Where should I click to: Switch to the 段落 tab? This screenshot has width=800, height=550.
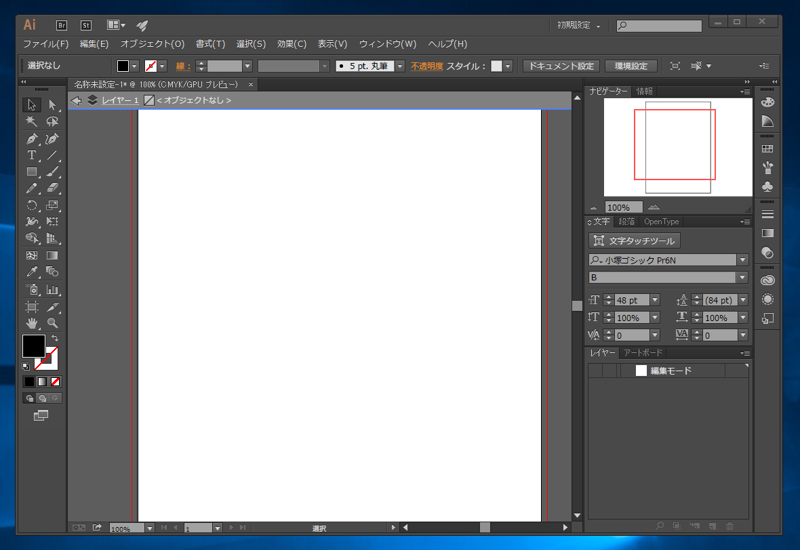[626, 221]
